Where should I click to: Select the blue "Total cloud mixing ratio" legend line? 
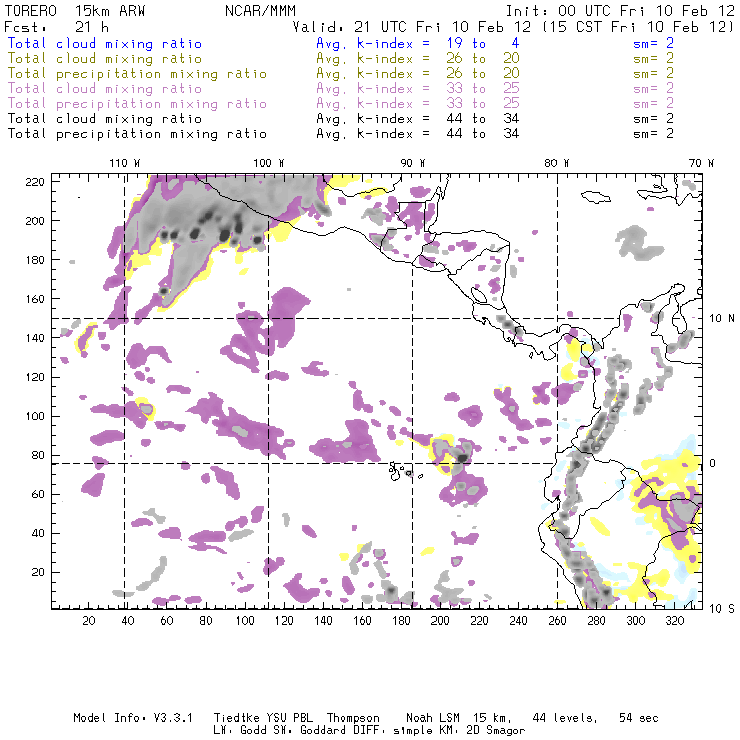pos(105,43)
